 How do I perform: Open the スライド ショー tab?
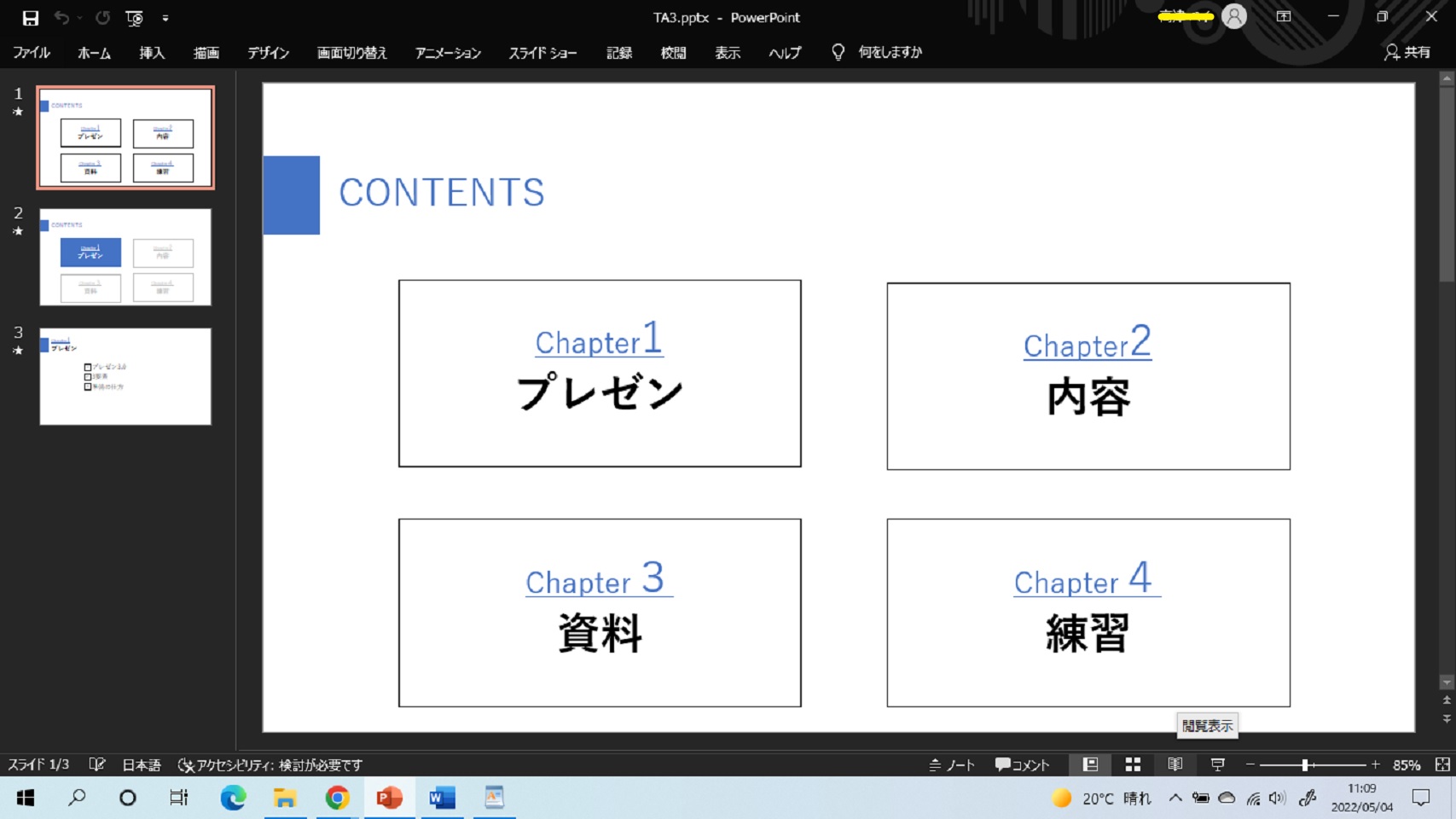(x=543, y=53)
